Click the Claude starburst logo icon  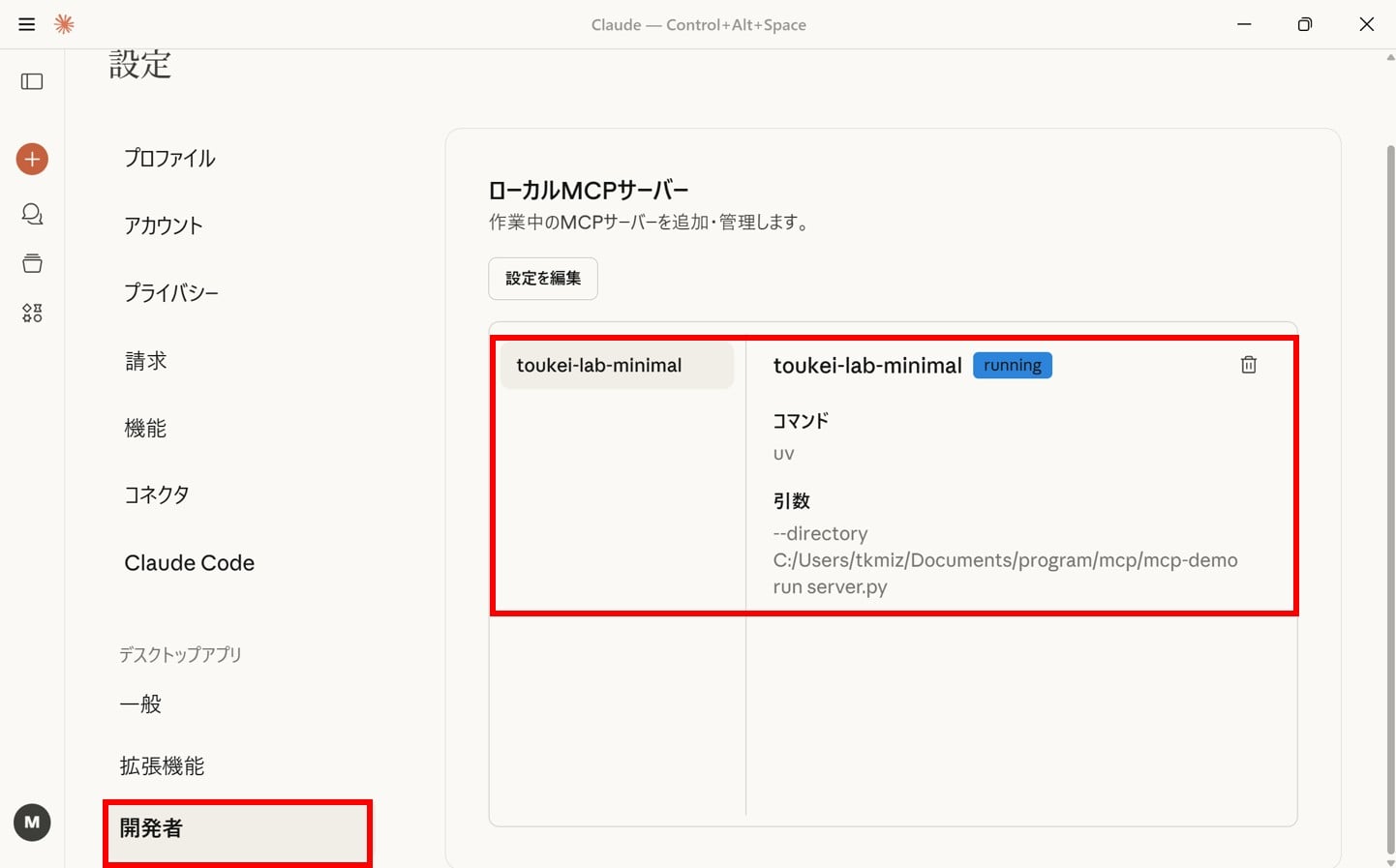point(64,24)
